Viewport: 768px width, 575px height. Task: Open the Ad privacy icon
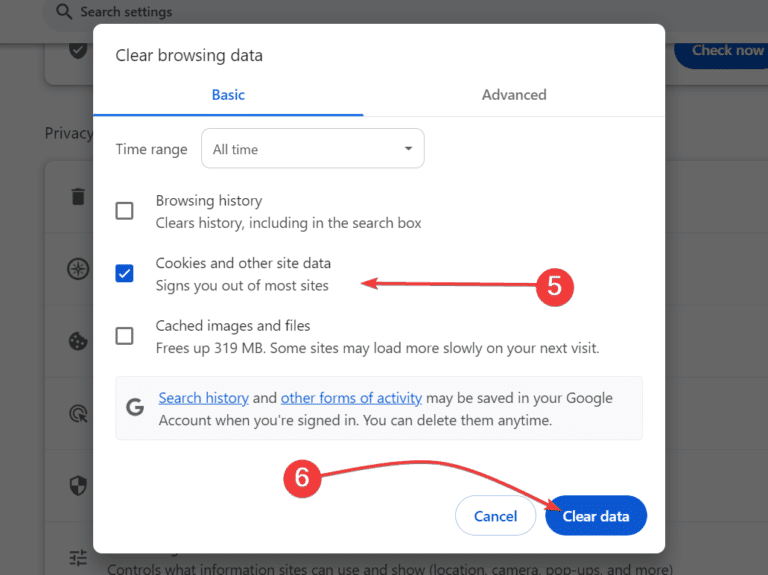click(78, 413)
